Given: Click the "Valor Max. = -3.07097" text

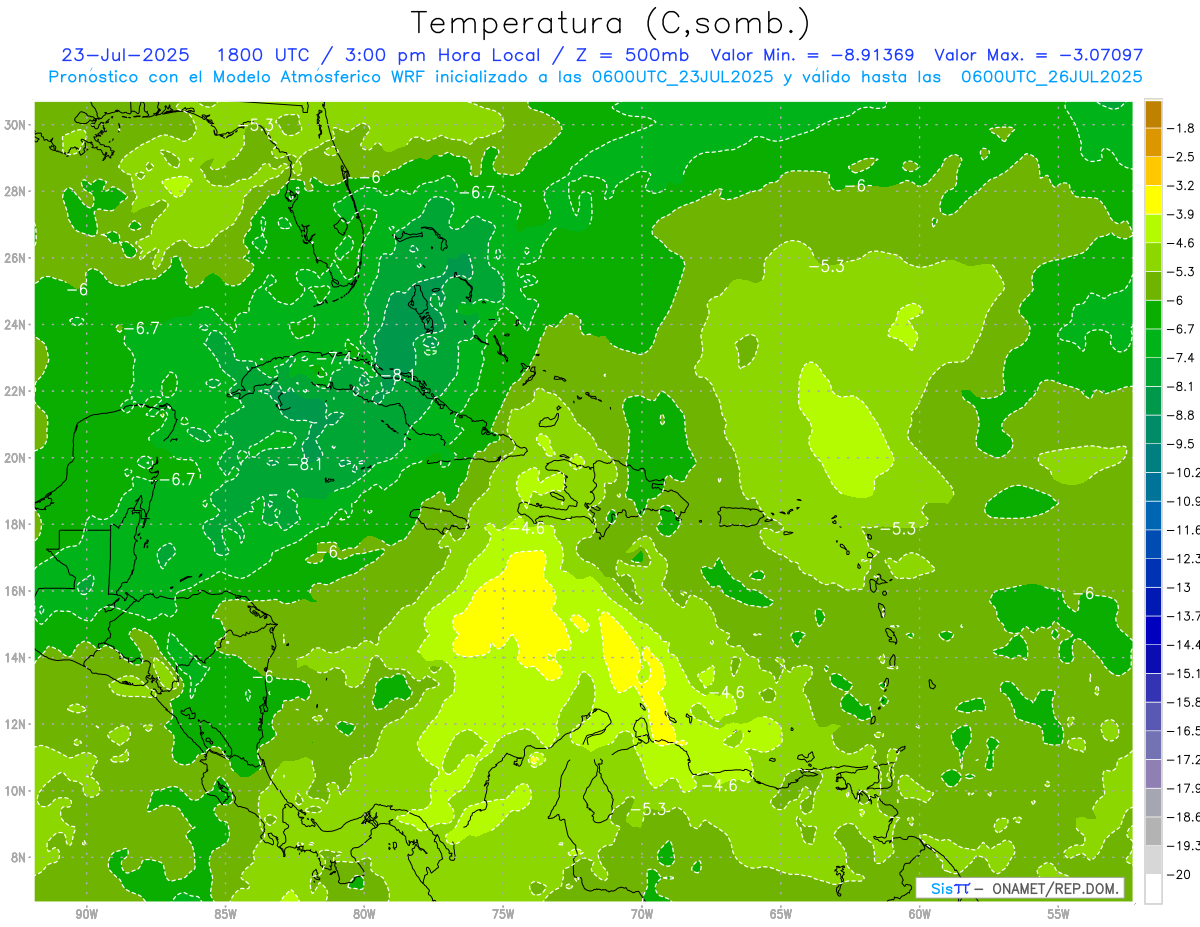Looking at the screenshot, I should 1038,55.
